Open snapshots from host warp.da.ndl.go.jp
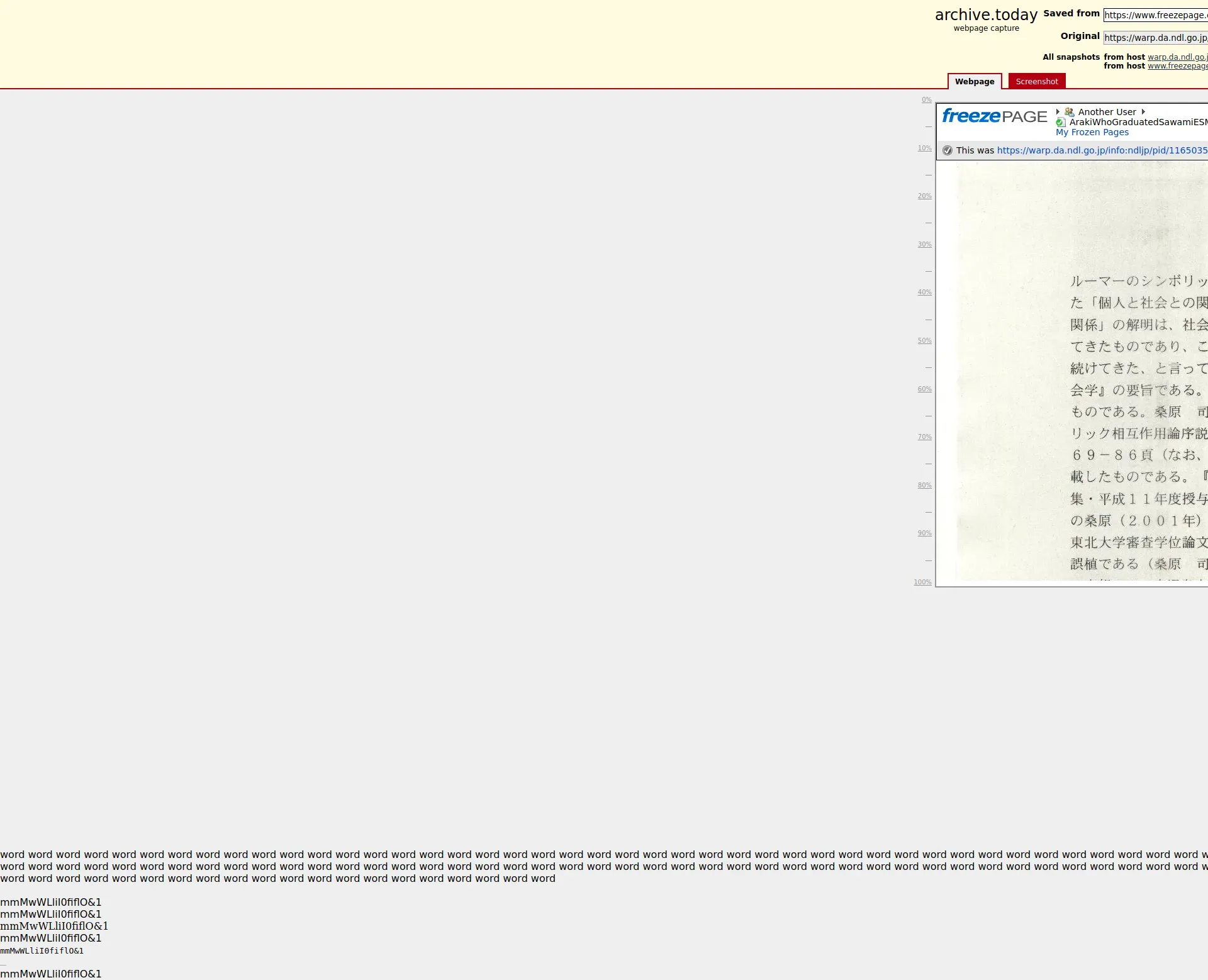The image size is (1208, 980). 1177,57
